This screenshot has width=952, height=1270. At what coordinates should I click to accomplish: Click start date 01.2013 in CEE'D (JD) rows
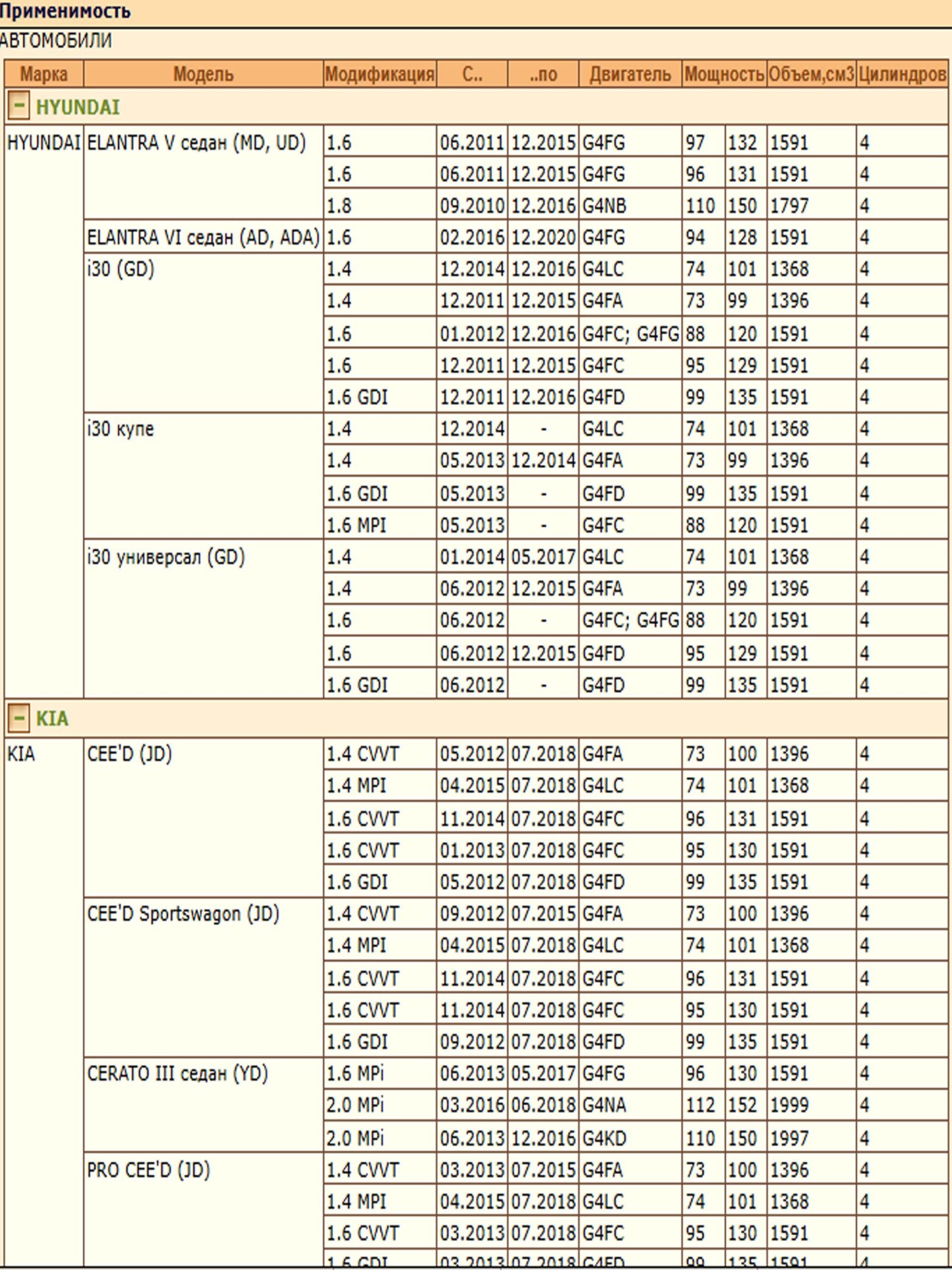(x=472, y=850)
